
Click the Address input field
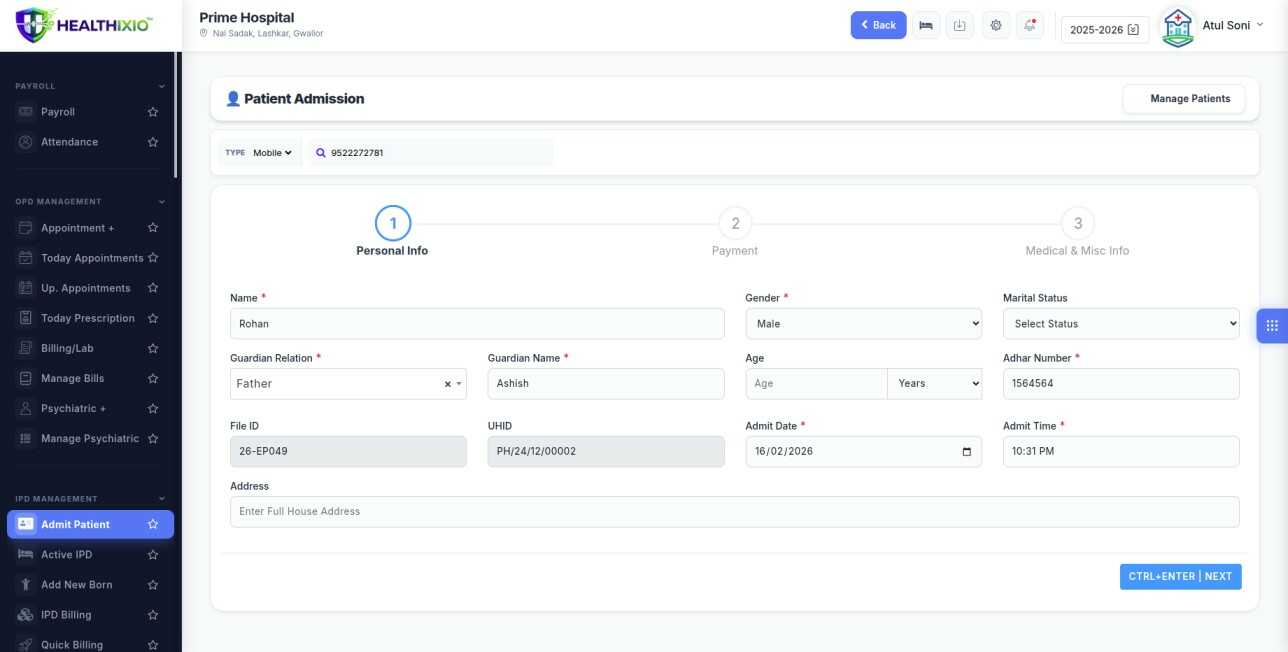tap(734, 511)
